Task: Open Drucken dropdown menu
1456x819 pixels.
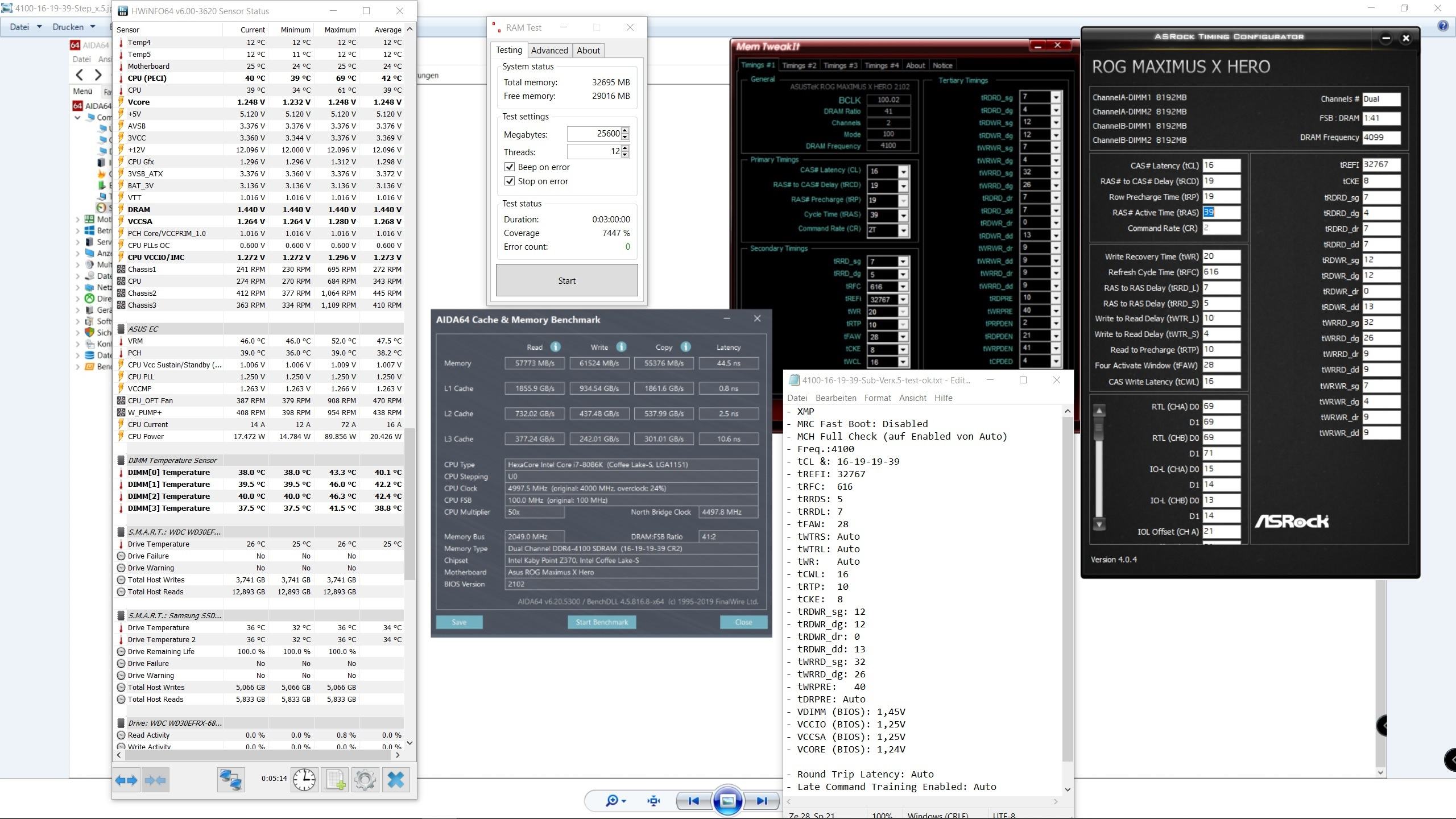Action: (74, 27)
